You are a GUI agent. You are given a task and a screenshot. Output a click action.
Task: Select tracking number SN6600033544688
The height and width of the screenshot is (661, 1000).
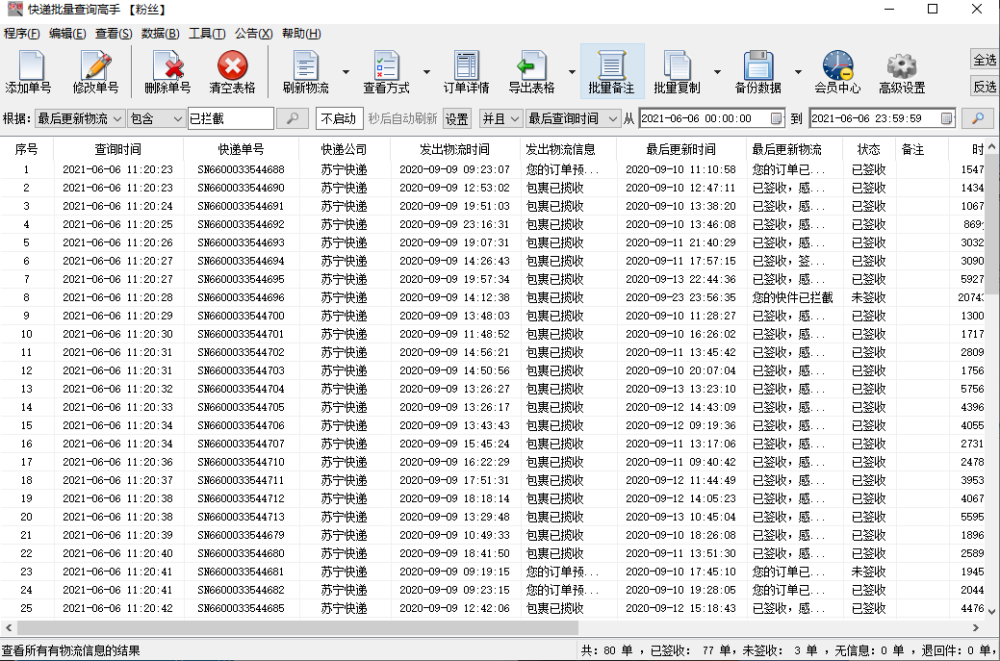click(240, 170)
